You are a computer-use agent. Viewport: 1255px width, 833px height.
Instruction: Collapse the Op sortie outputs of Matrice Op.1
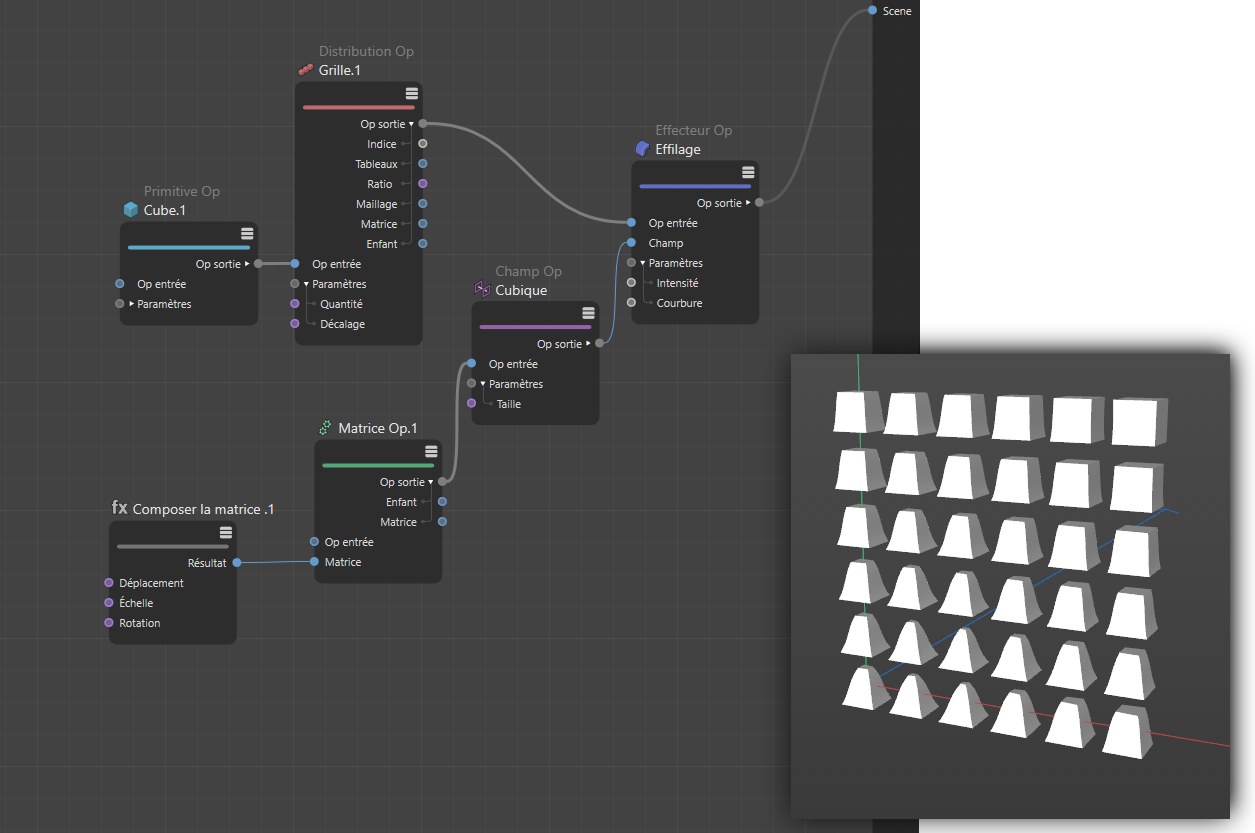coord(431,482)
